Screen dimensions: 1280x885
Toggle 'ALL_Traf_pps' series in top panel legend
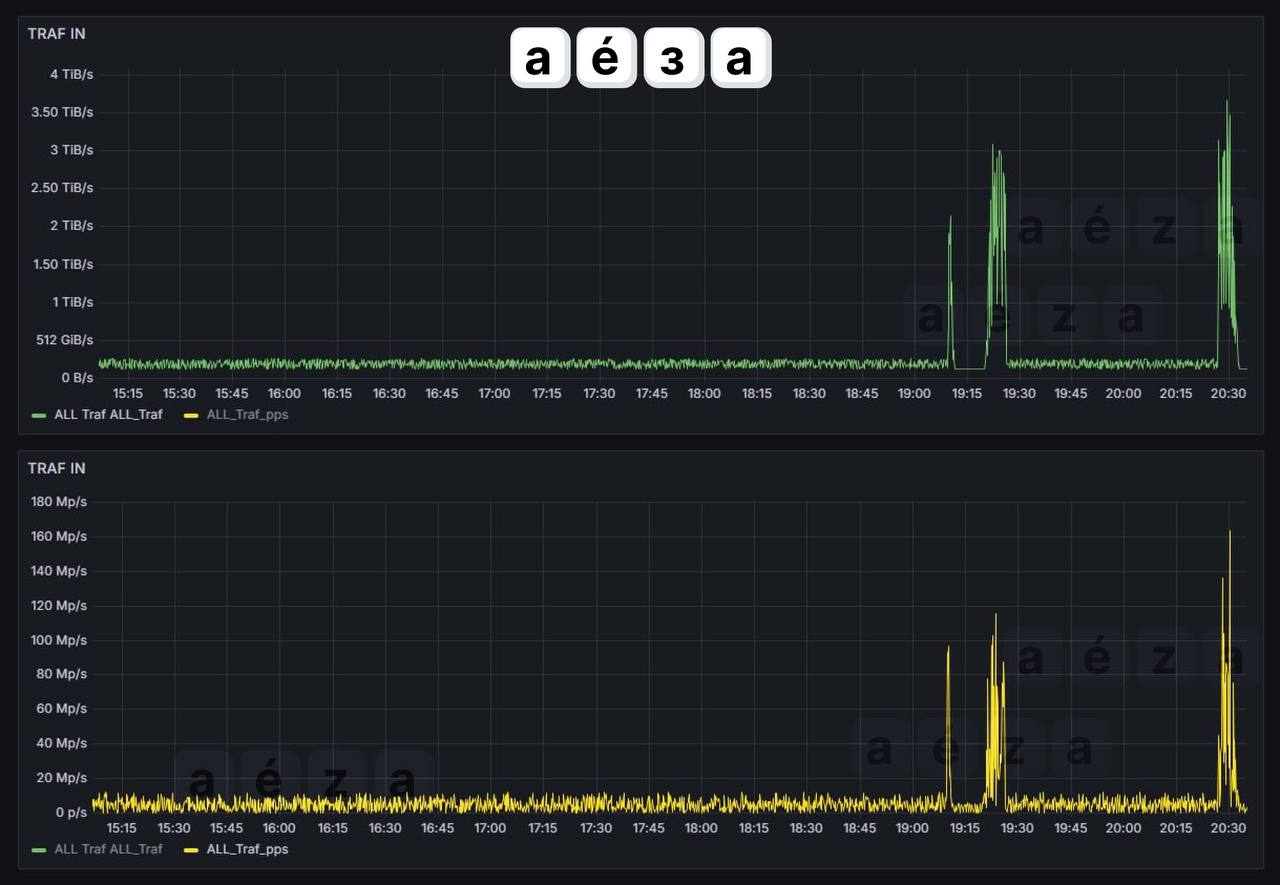(247, 414)
